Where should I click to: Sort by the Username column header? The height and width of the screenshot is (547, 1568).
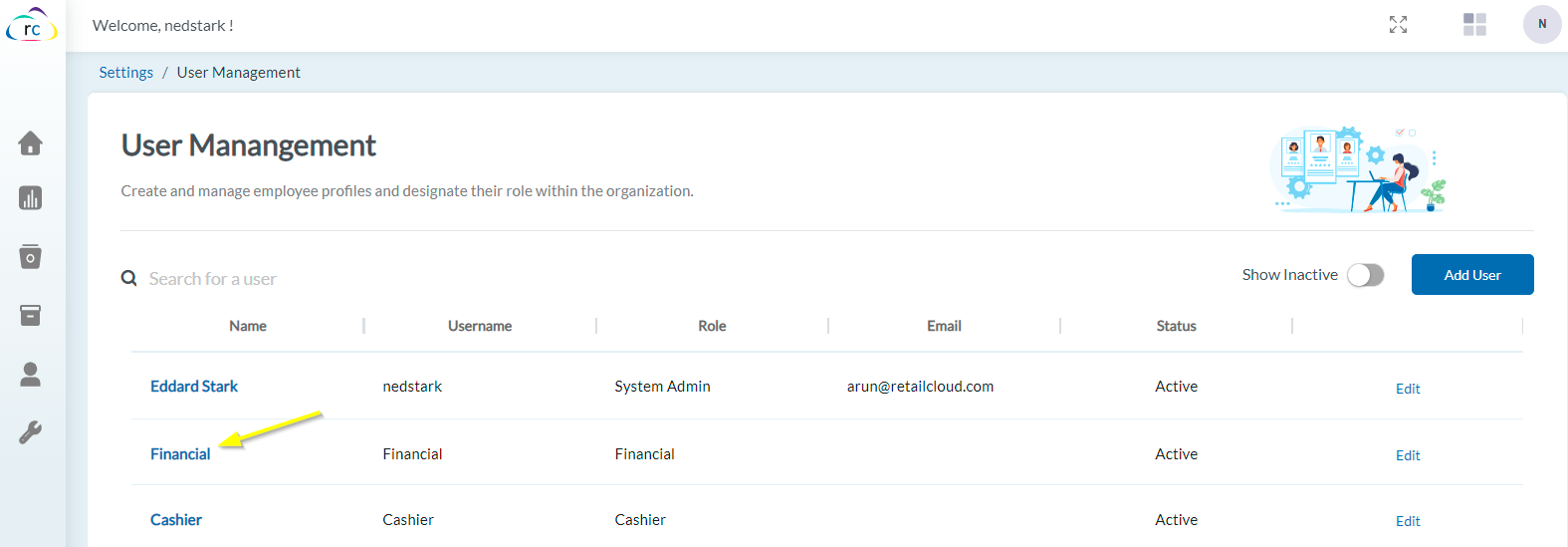coord(480,326)
